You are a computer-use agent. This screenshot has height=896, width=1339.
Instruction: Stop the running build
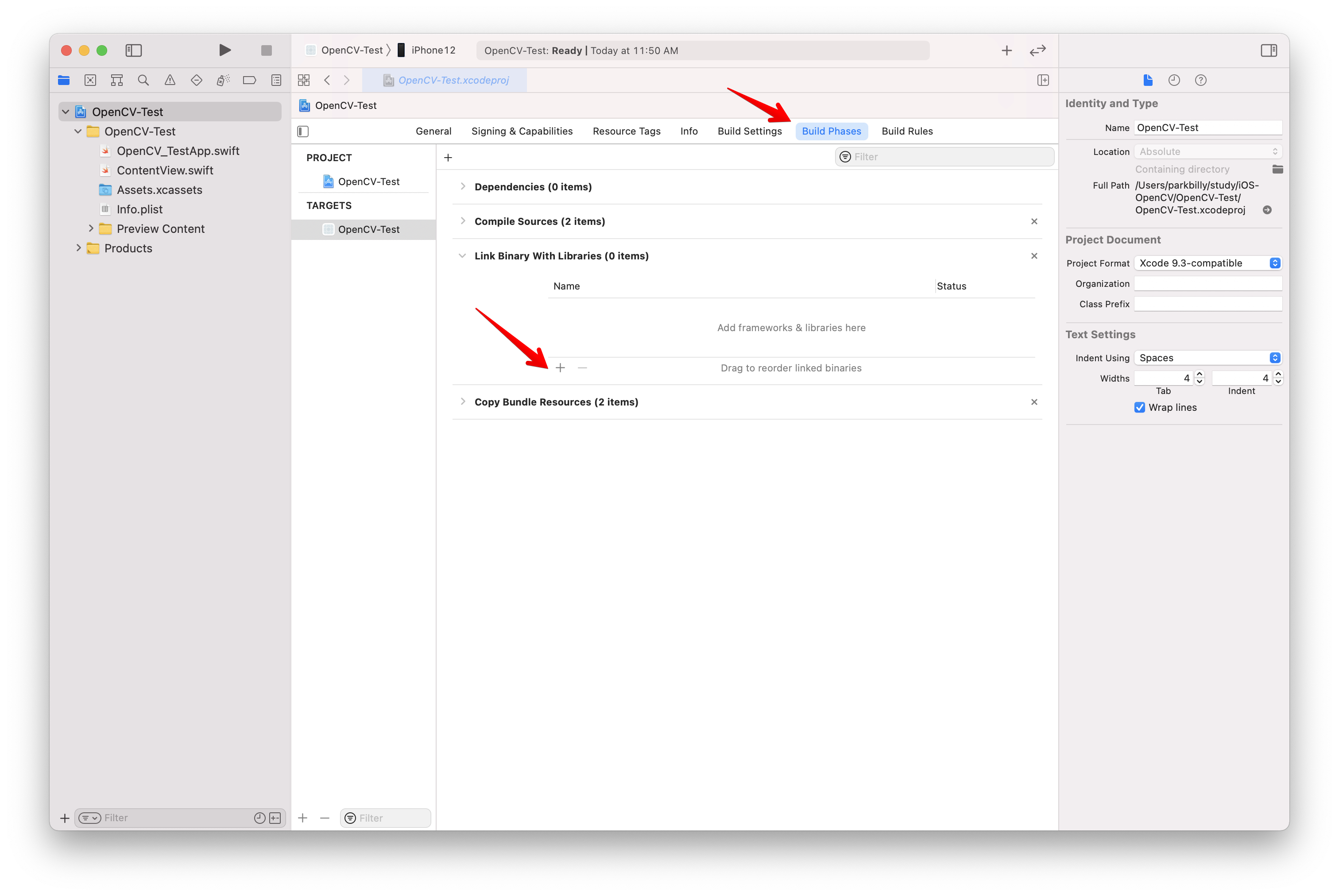pos(266,50)
